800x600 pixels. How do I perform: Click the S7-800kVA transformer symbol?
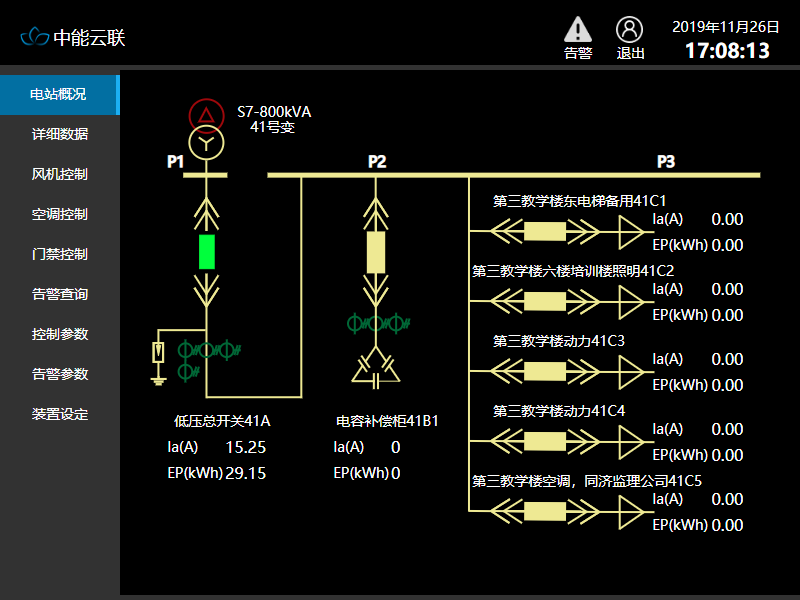(205, 130)
